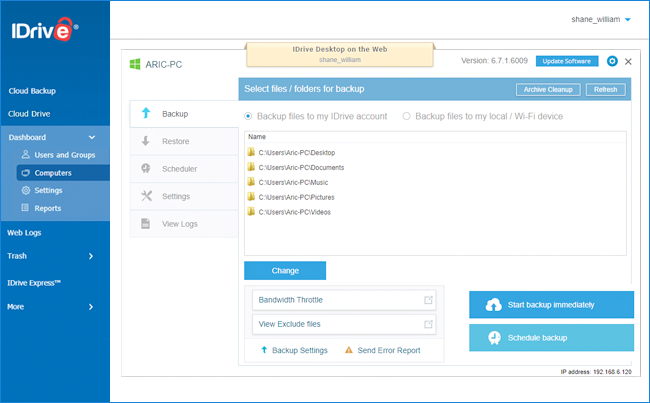
Task: Click the cloud upload icon on Start backup
Action: 493,305
